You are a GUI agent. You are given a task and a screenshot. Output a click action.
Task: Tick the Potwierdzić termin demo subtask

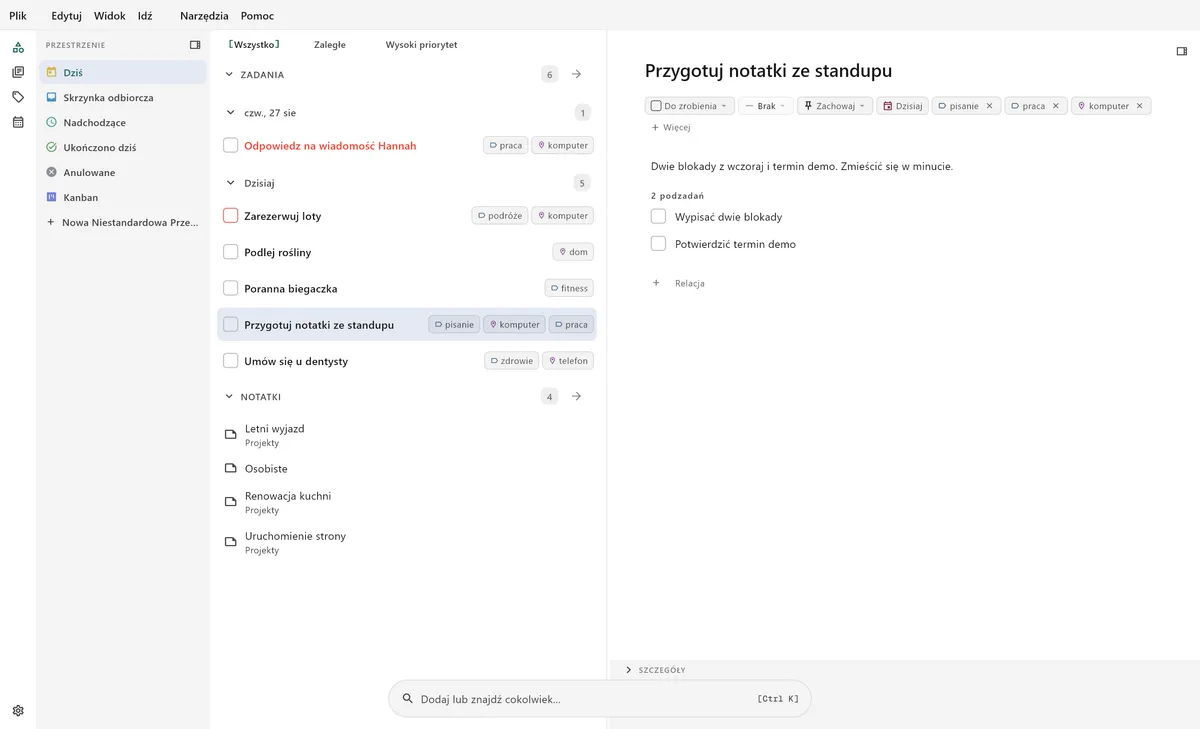(658, 244)
